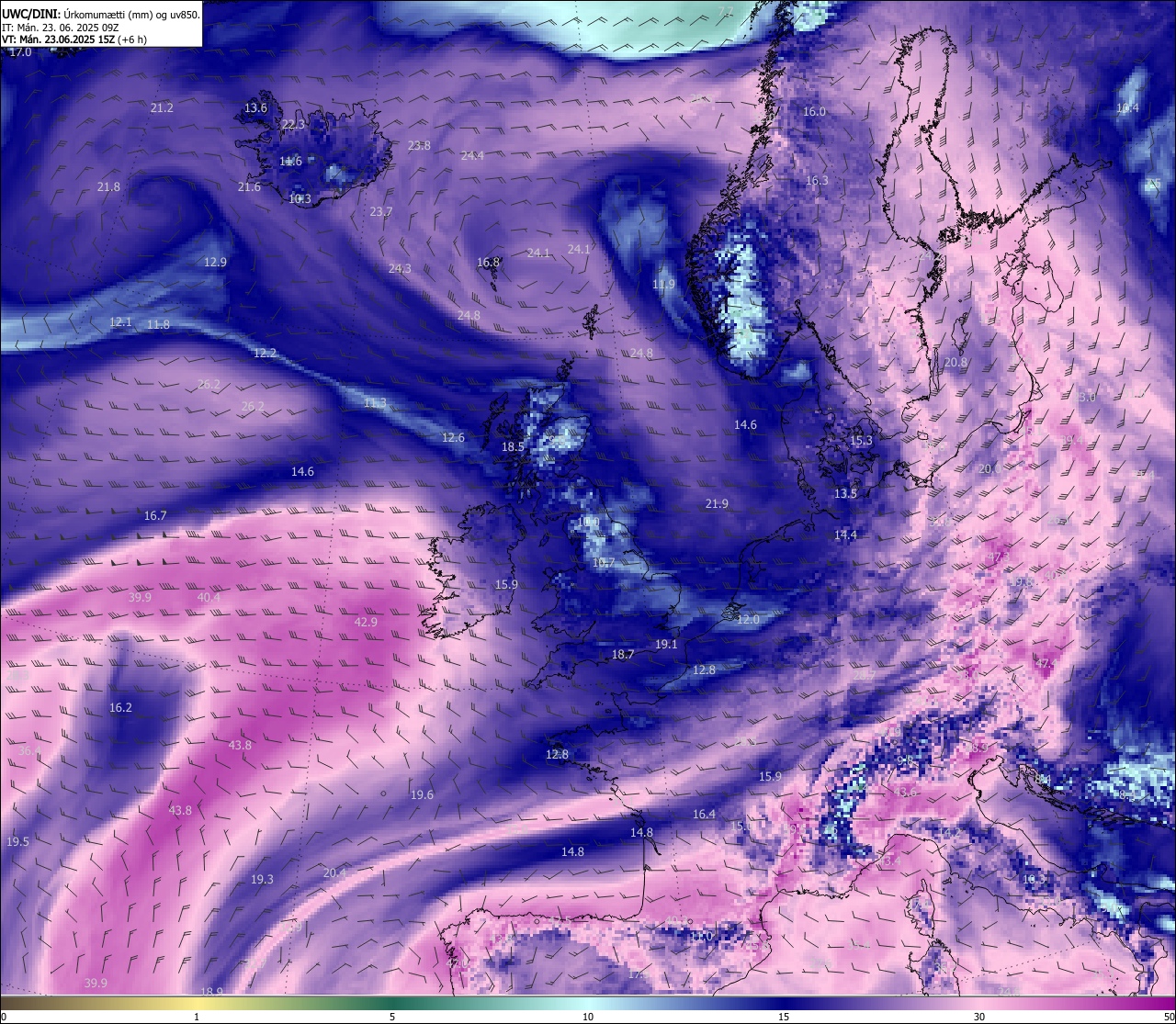Select the 13.5 value label

coord(845,493)
